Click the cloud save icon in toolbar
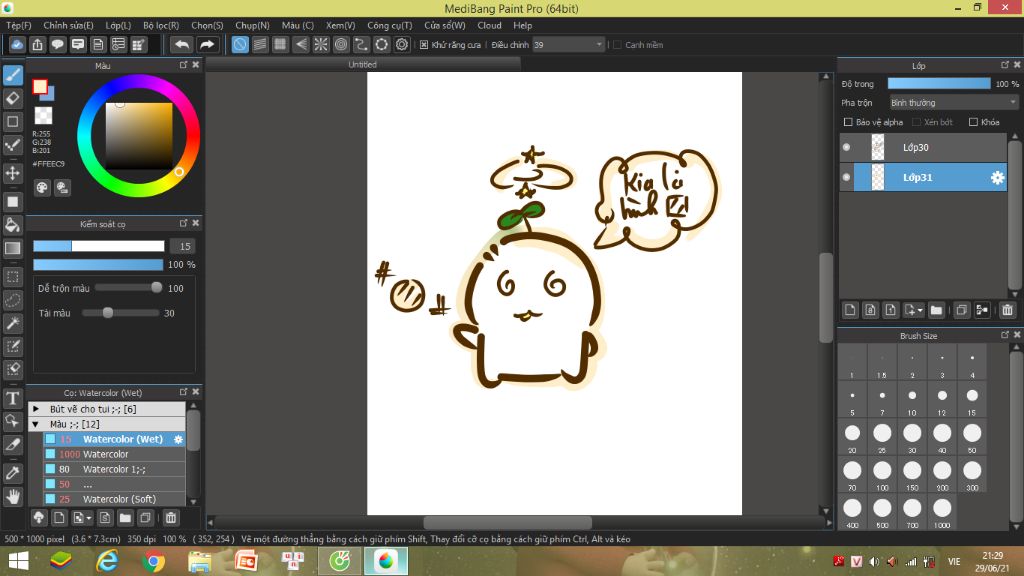 [x=17, y=44]
